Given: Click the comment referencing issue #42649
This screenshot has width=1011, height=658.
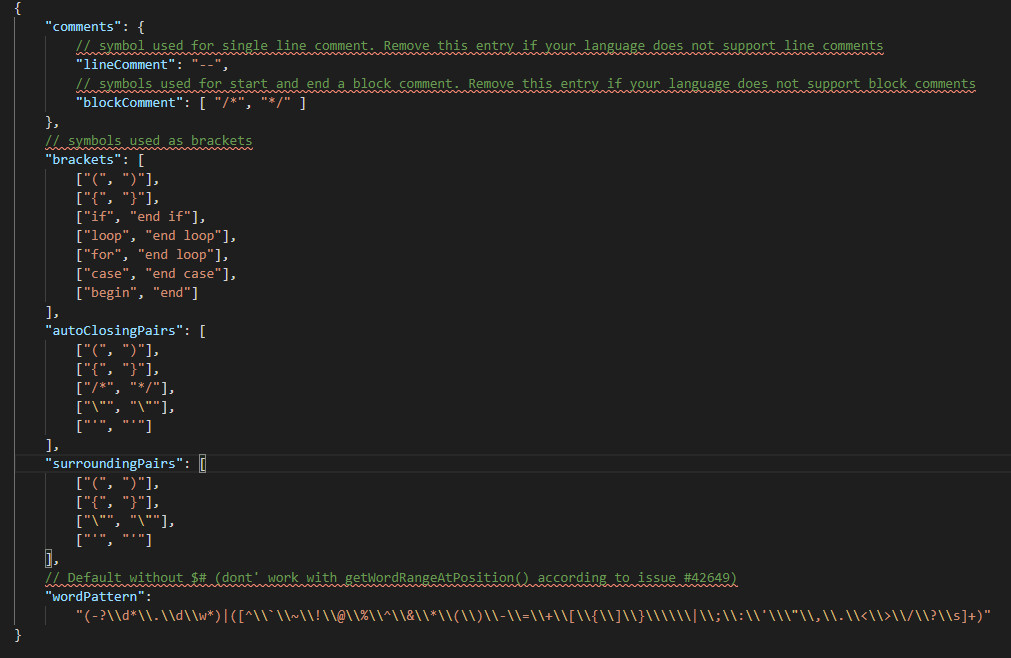Looking at the screenshot, I should (390, 577).
